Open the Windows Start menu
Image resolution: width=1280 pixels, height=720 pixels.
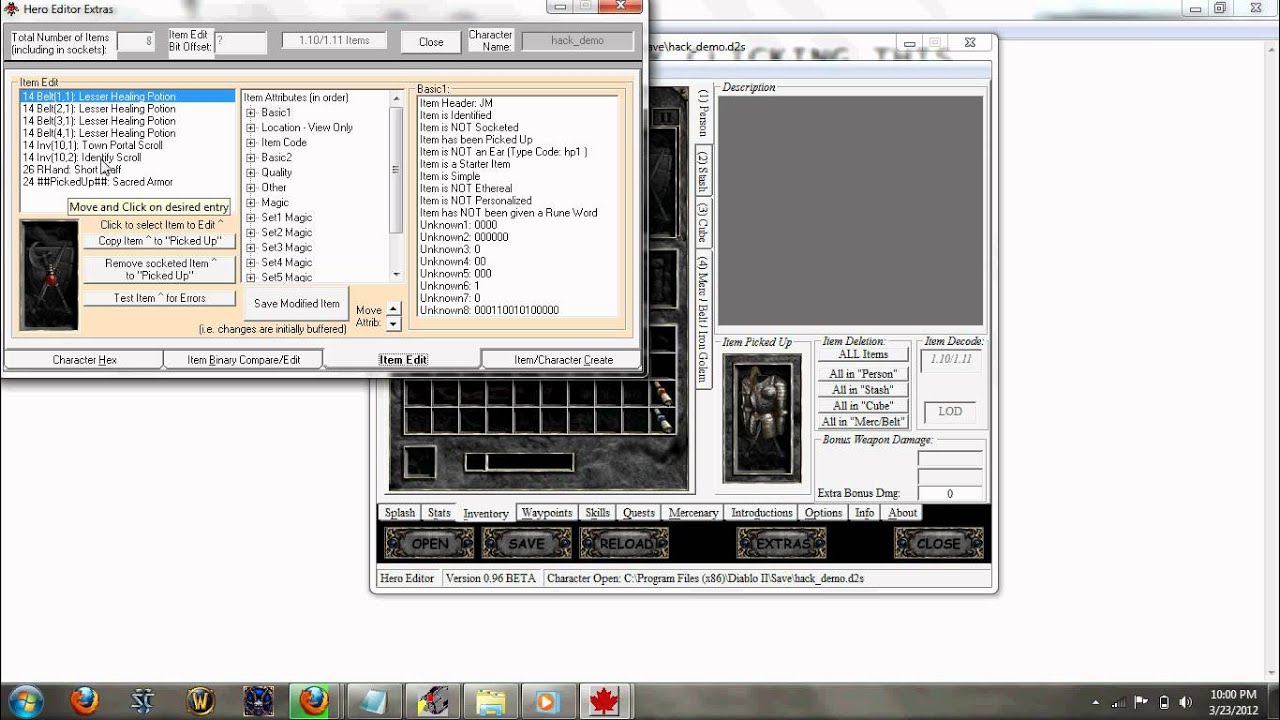[23, 701]
